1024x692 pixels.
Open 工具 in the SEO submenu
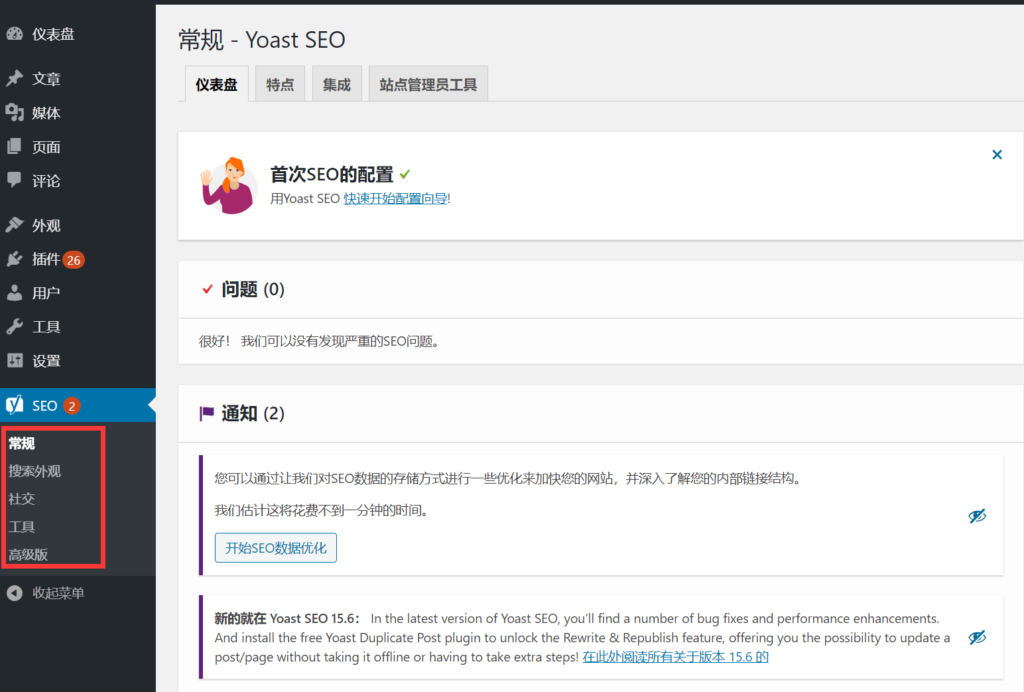pyautogui.click(x=22, y=527)
